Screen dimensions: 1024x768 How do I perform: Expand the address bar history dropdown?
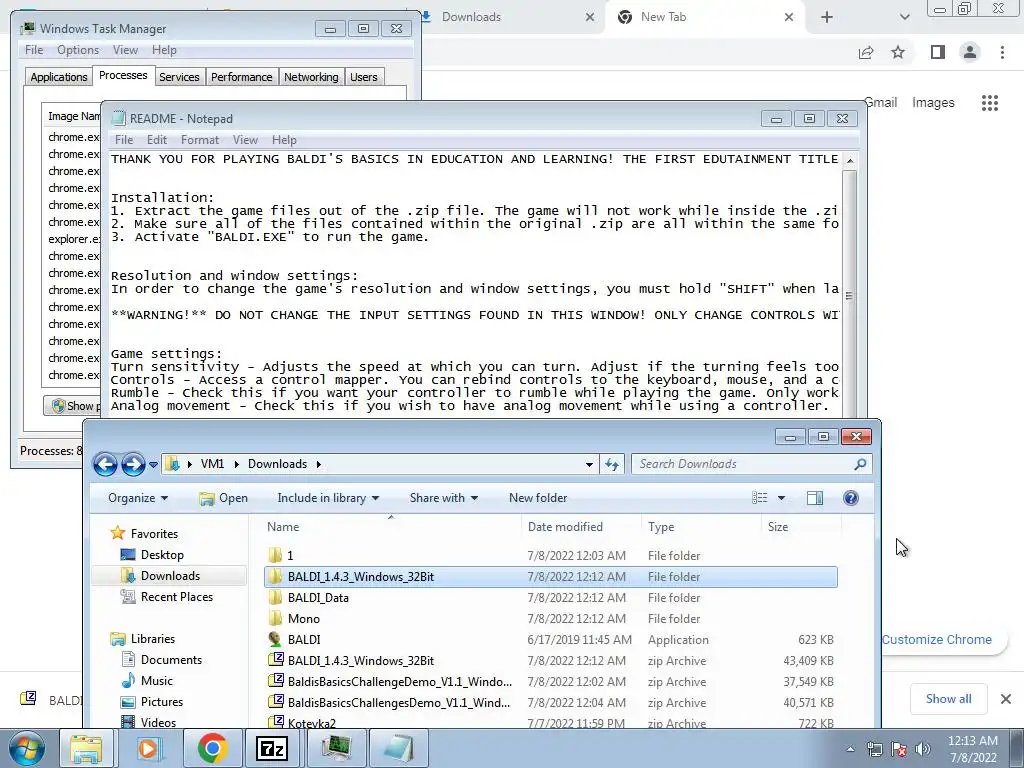(589, 464)
